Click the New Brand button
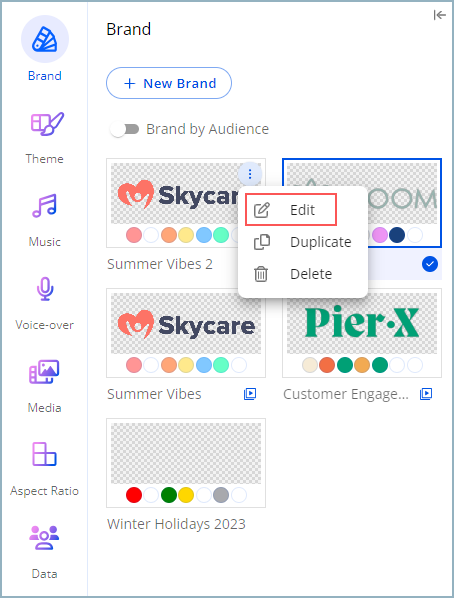Image resolution: width=454 pixels, height=598 pixels. (169, 83)
